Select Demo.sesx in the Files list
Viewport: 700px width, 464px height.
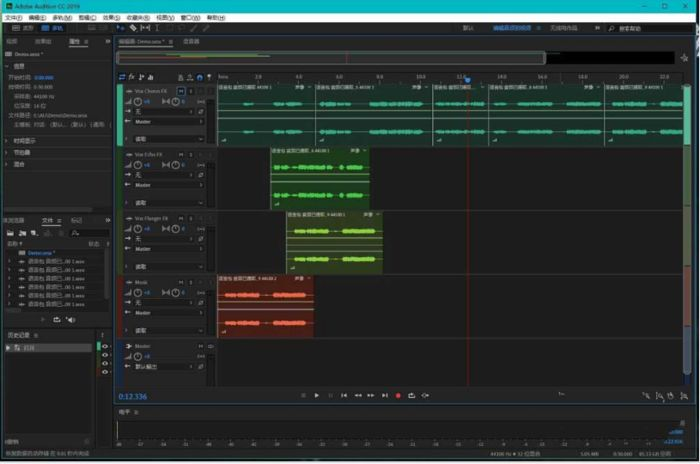[41, 253]
